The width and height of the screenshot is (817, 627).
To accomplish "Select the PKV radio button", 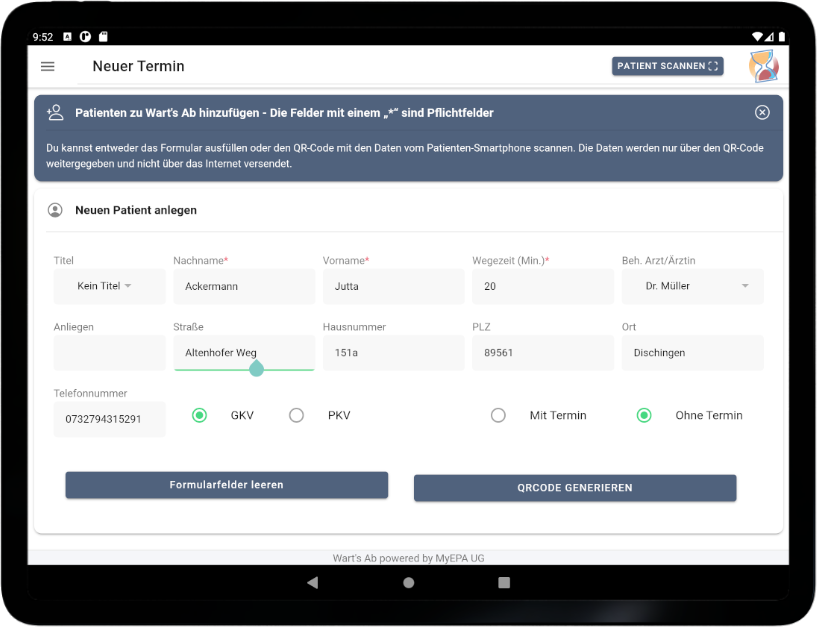I will [x=296, y=415].
